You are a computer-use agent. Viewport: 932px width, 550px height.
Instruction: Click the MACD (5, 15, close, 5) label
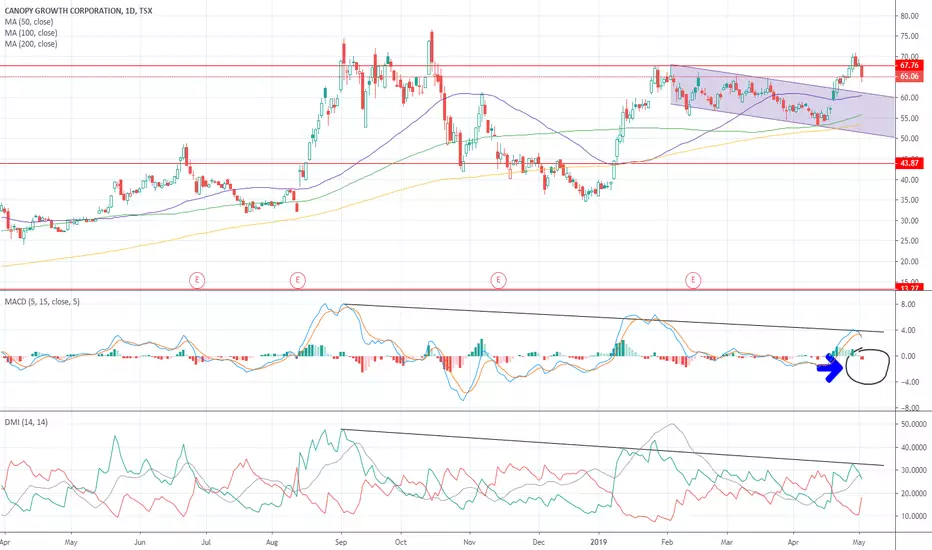pyautogui.click(x=42, y=302)
